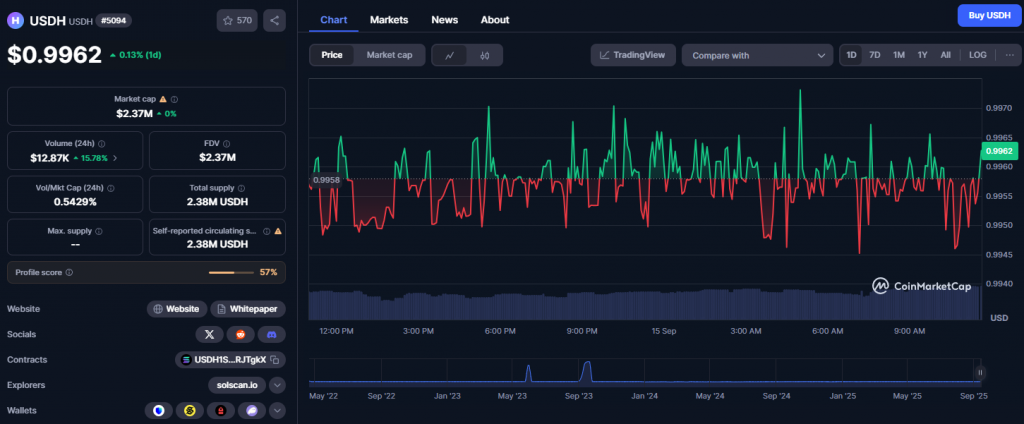Image resolution: width=1024 pixels, height=424 pixels.
Task: Open the FDV info icon
Action: pyautogui.click(x=227, y=143)
